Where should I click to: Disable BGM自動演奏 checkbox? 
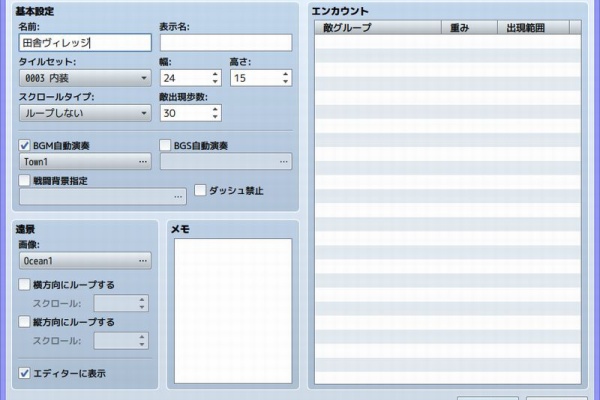point(25,146)
